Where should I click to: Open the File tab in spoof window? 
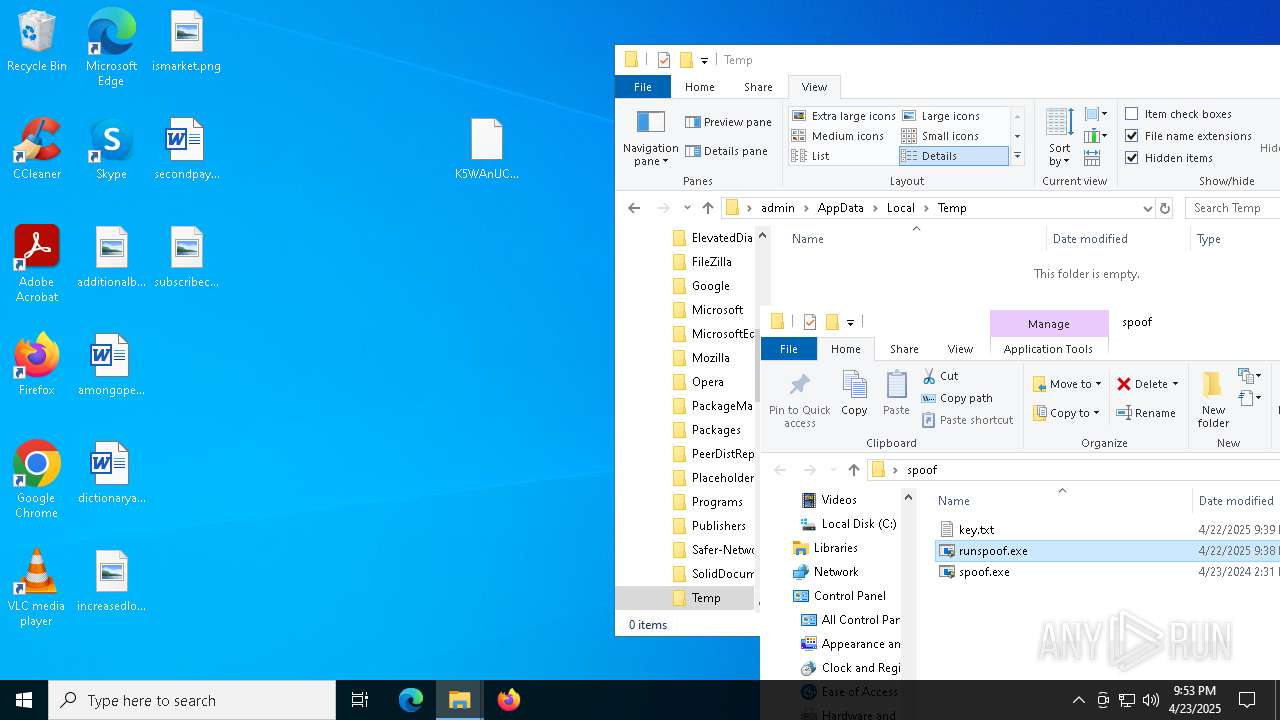[789, 349]
